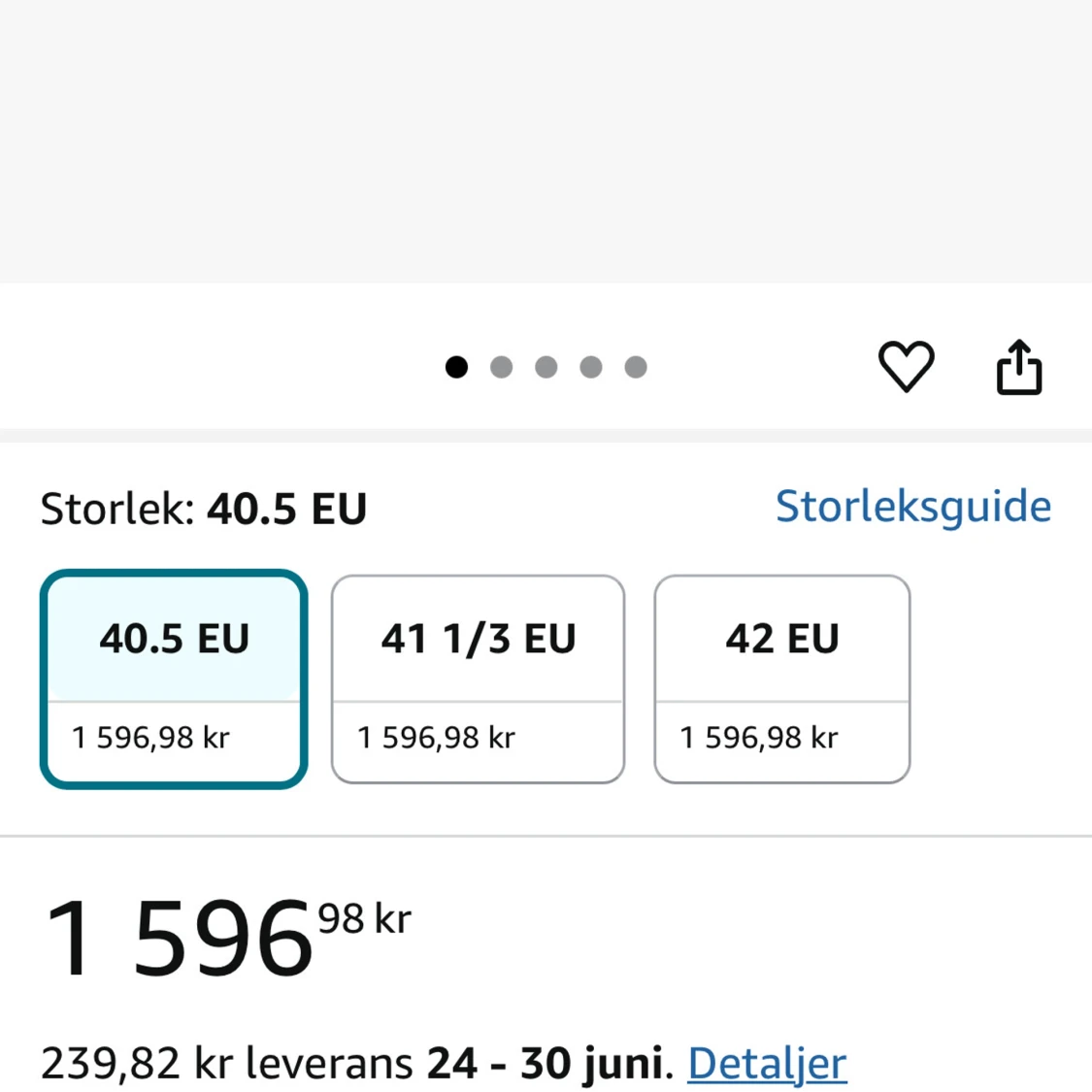Open Detaljer delivery details link
Screen dimensions: 1092x1092
[767, 1063]
